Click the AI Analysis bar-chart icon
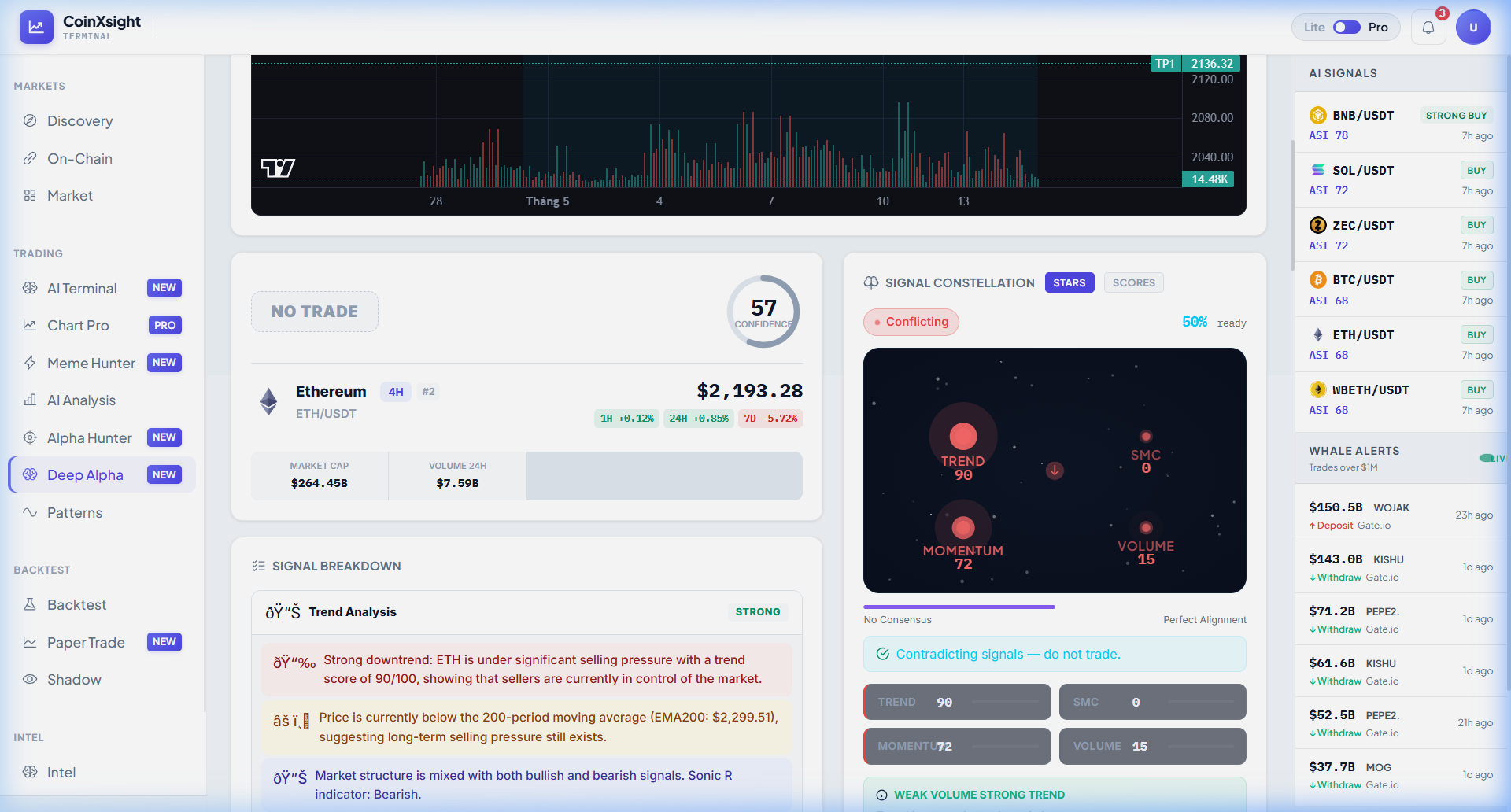 click(30, 400)
